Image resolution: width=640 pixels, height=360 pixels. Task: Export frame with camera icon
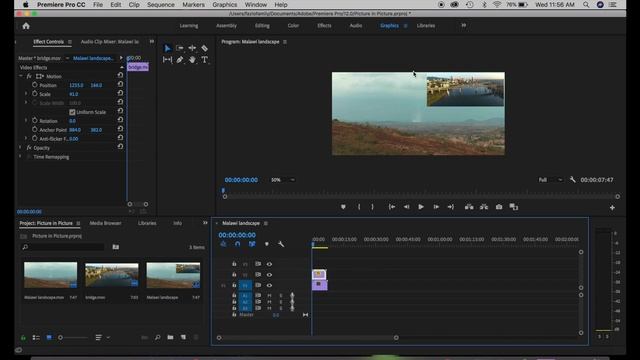pos(499,207)
